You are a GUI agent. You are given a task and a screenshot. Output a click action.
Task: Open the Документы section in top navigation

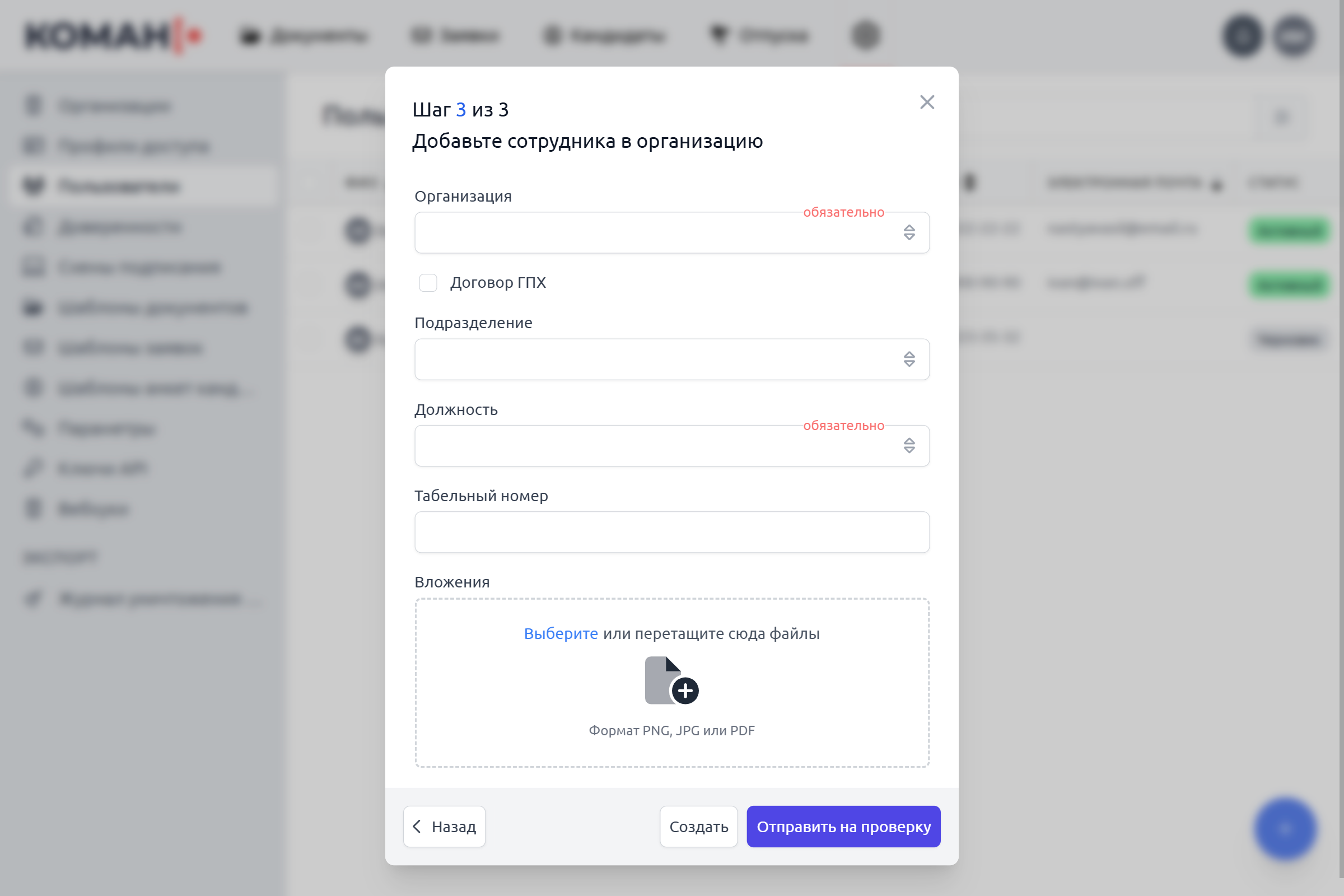[x=304, y=35]
